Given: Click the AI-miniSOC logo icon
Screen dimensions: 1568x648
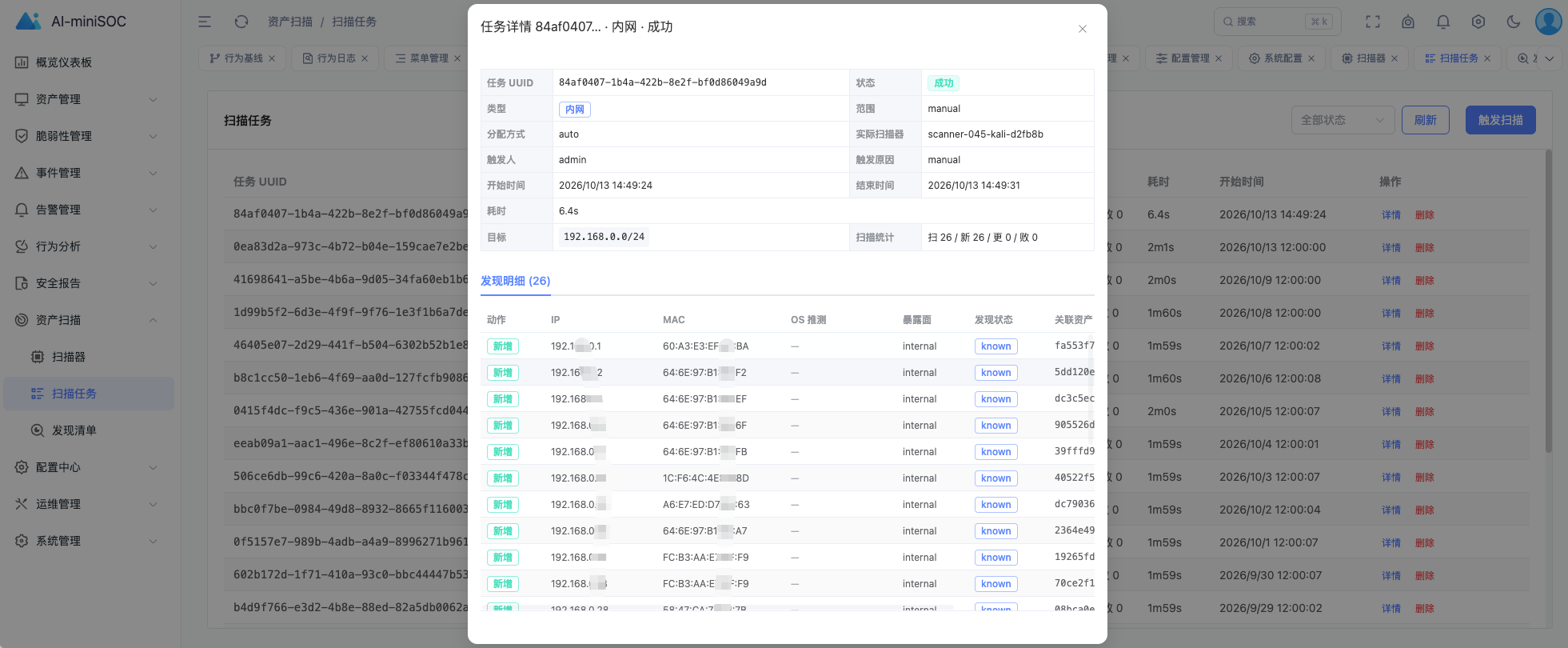Looking at the screenshot, I should [x=28, y=22].
